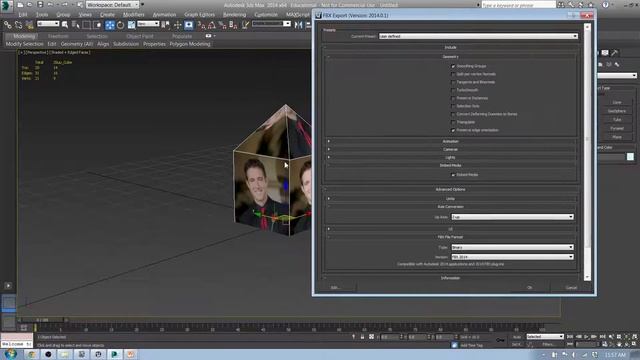Click the Selection Lock Toggle icon
This screenshot has width=640, height=360.
coord(362,337)
